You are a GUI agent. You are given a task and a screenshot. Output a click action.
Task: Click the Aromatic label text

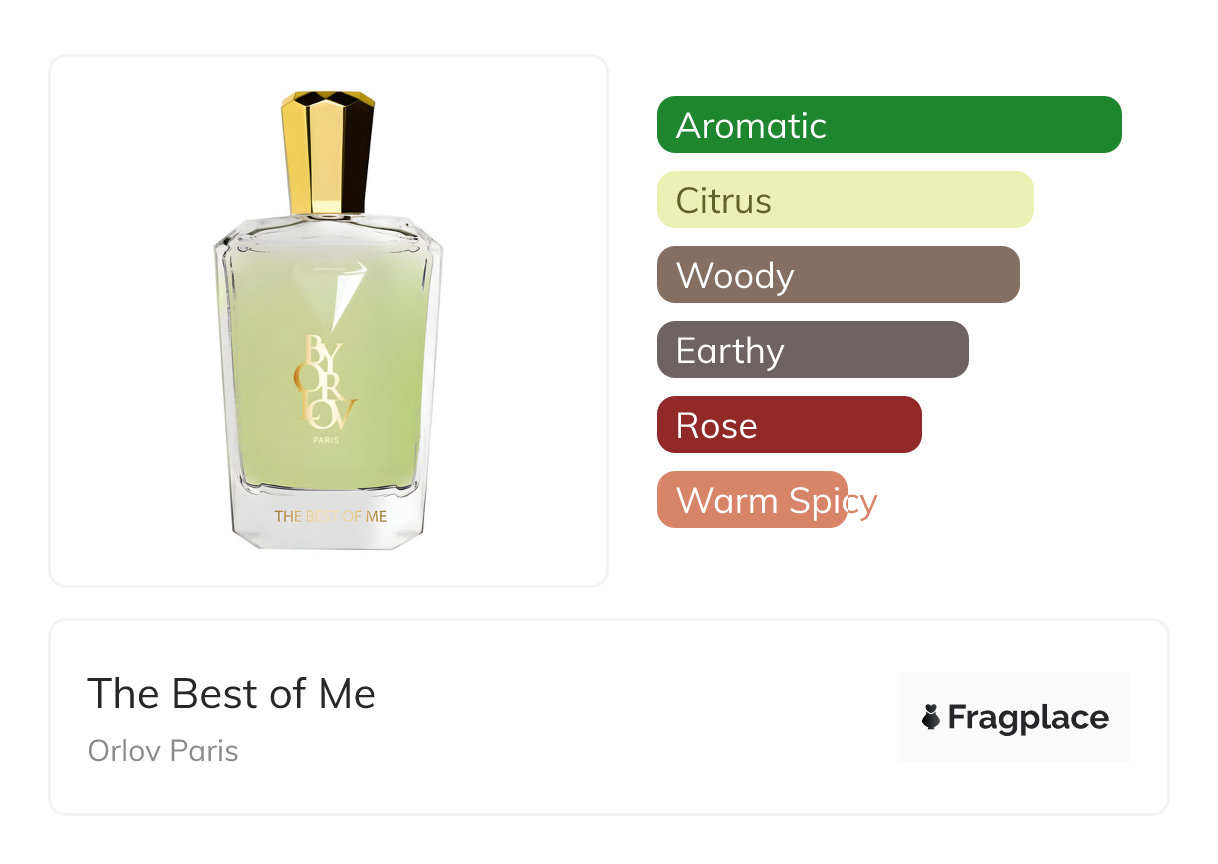tap(751, 126)
